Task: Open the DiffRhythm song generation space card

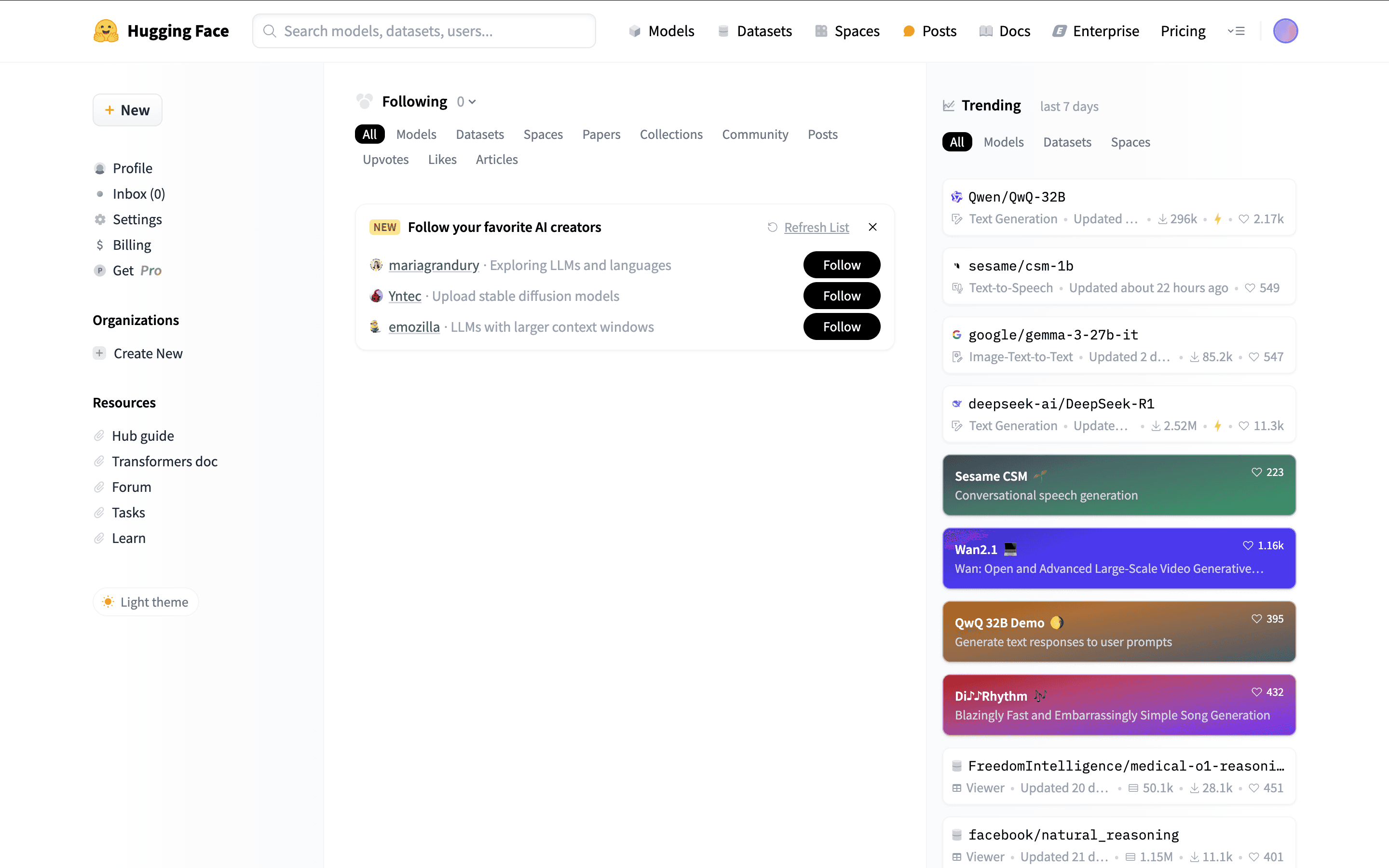Action: click(1119, 705)
